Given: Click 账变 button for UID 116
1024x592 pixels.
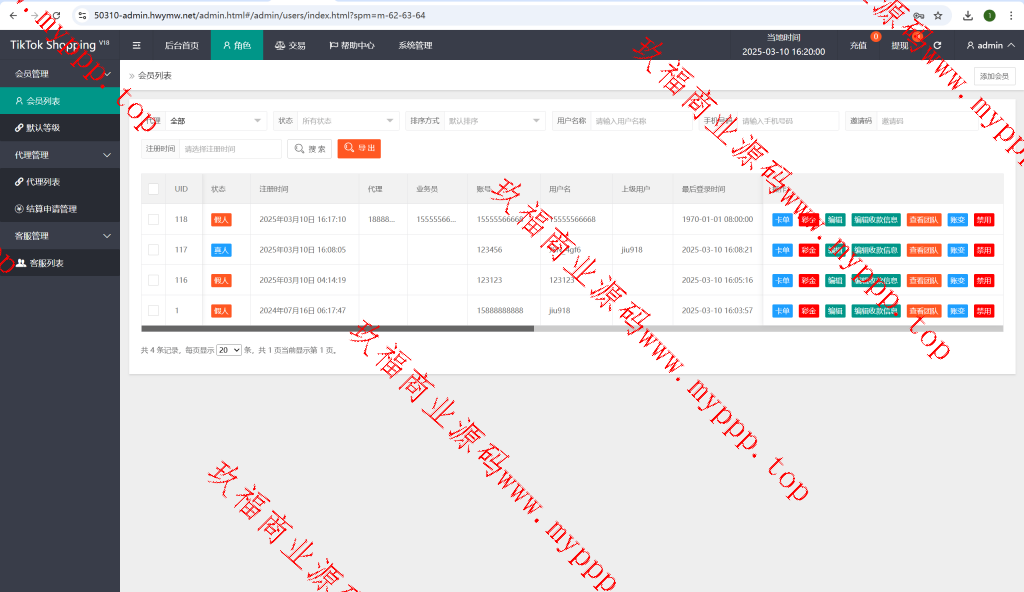Looking at the screenshot, I should [957, 280].
